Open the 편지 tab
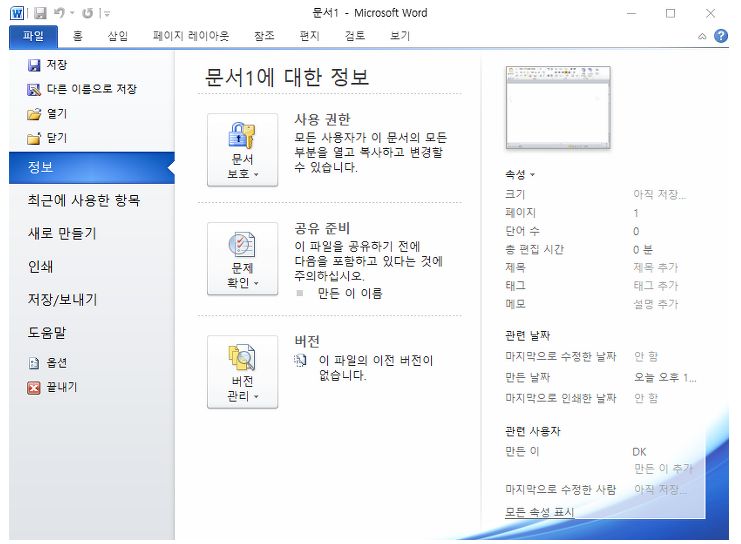The width and height of the screenshot is (741, 544). click(x=310, y=36)
